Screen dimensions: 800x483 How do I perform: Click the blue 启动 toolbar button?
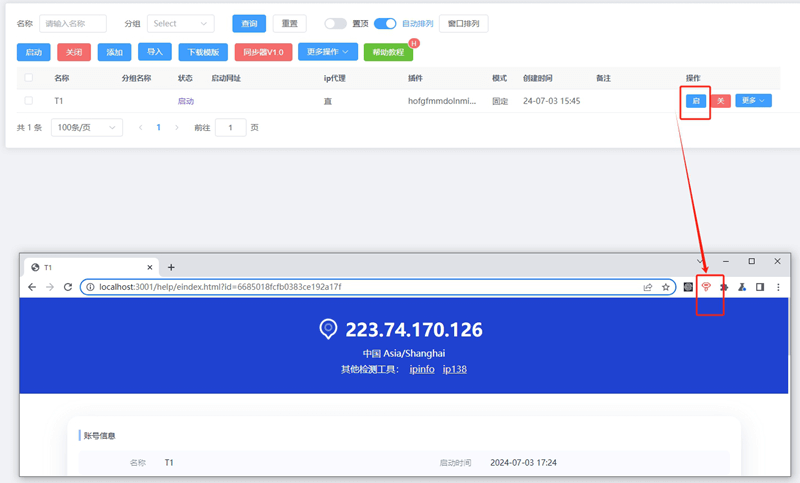pos(34,52)
